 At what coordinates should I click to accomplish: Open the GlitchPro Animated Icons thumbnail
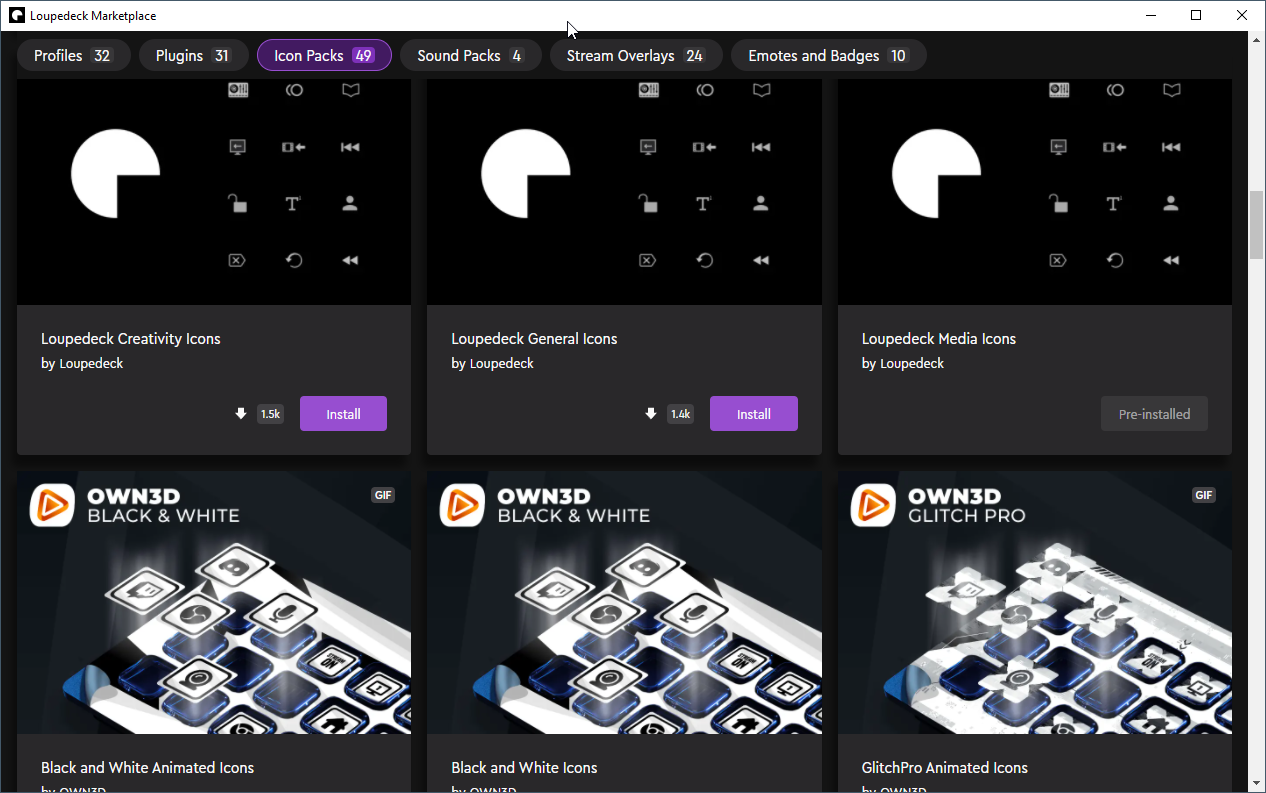(1034, 602)
